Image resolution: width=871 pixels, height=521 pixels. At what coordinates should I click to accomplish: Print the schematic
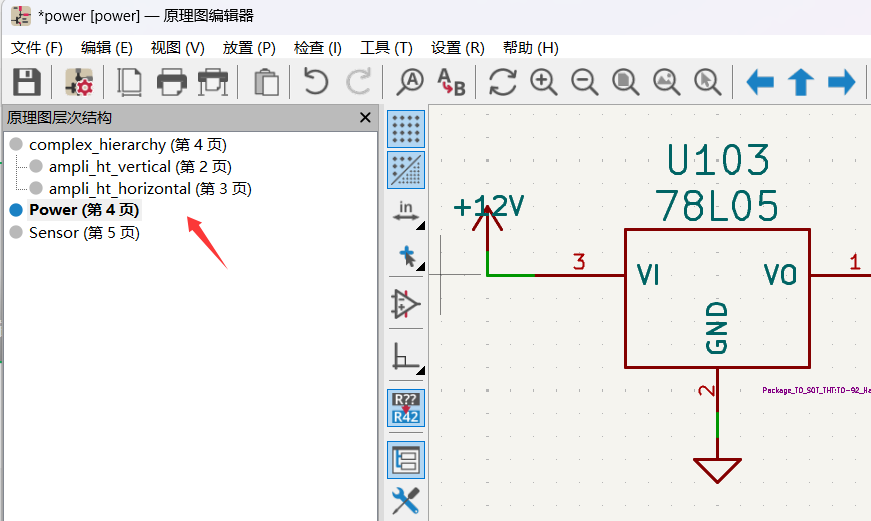[172, 82]
